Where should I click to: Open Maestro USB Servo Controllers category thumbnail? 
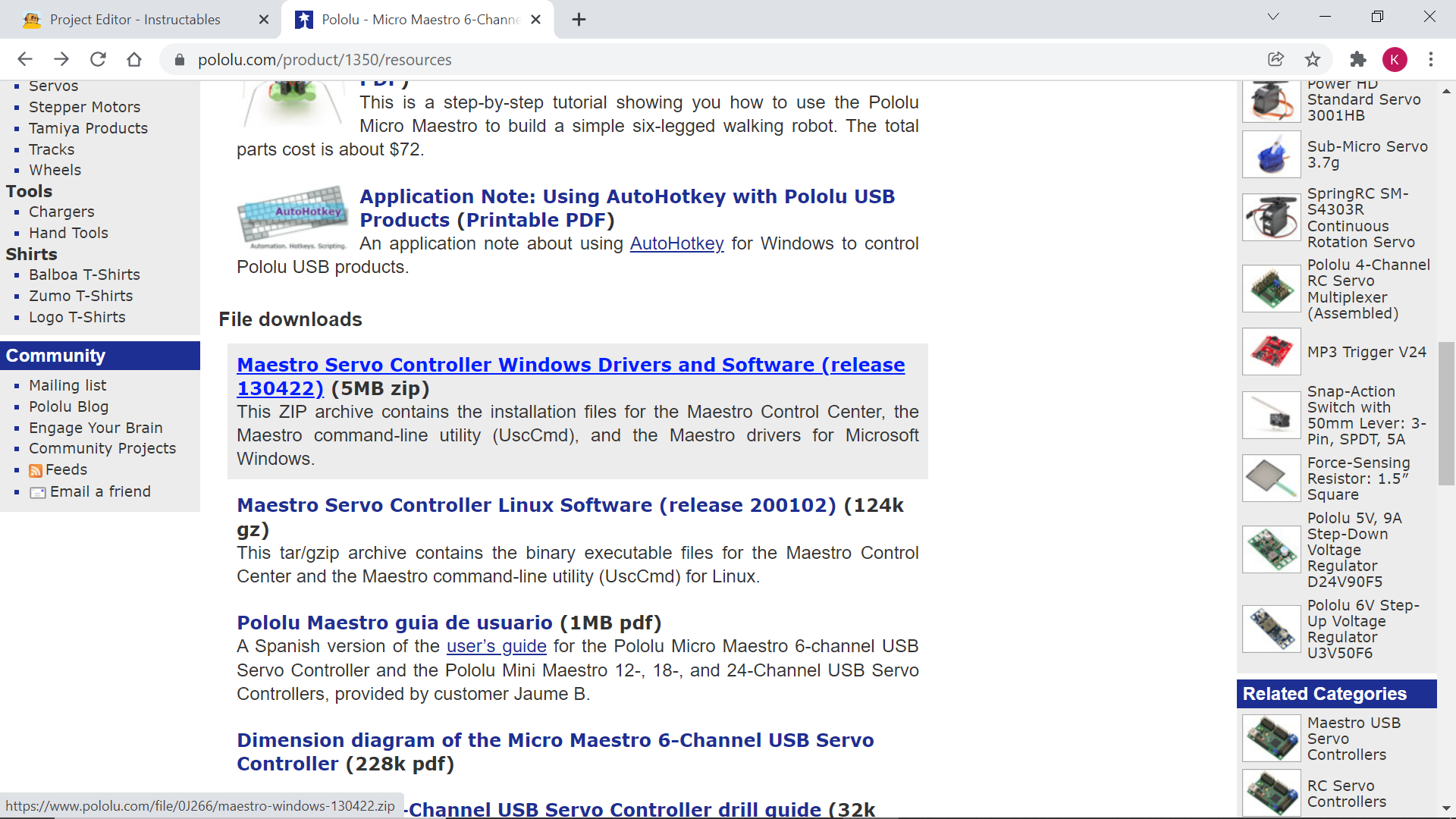1272,739
